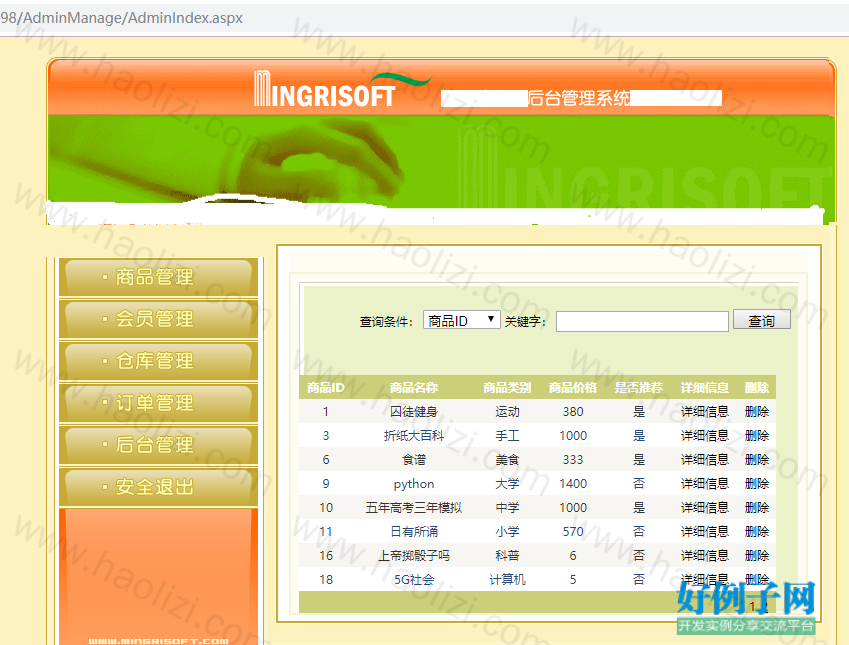Viewport: 849px width, 645px height.
Task: Delete the 日有所诵 product row
Action: (756, 531)
